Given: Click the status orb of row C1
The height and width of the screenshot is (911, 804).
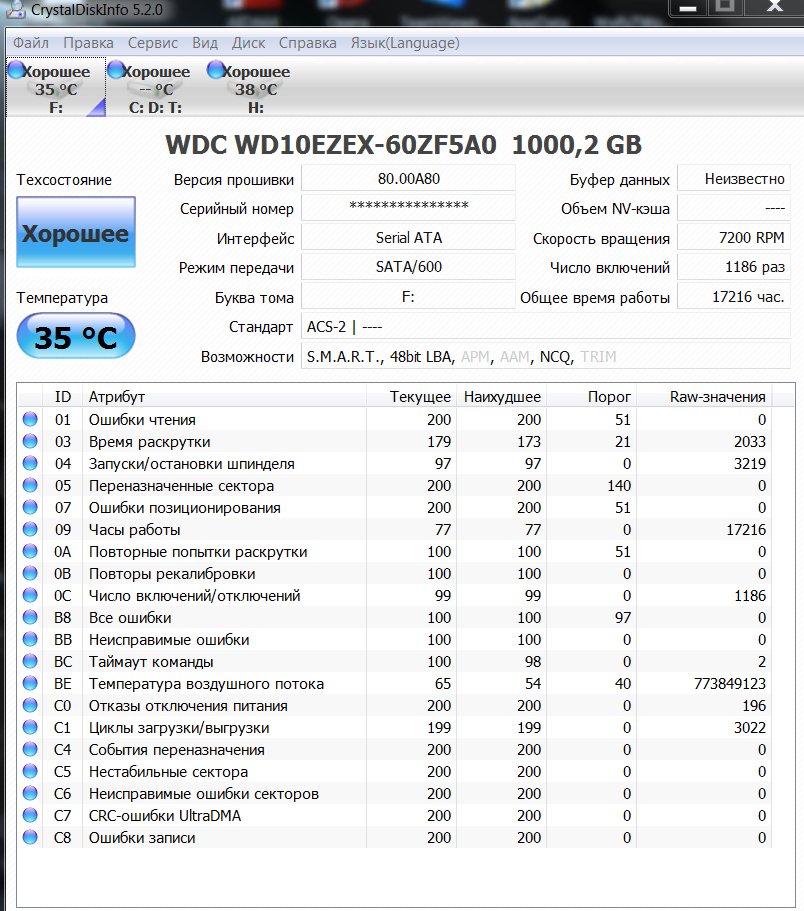Looking at the screenshot, I should click(x=30, y=727).
